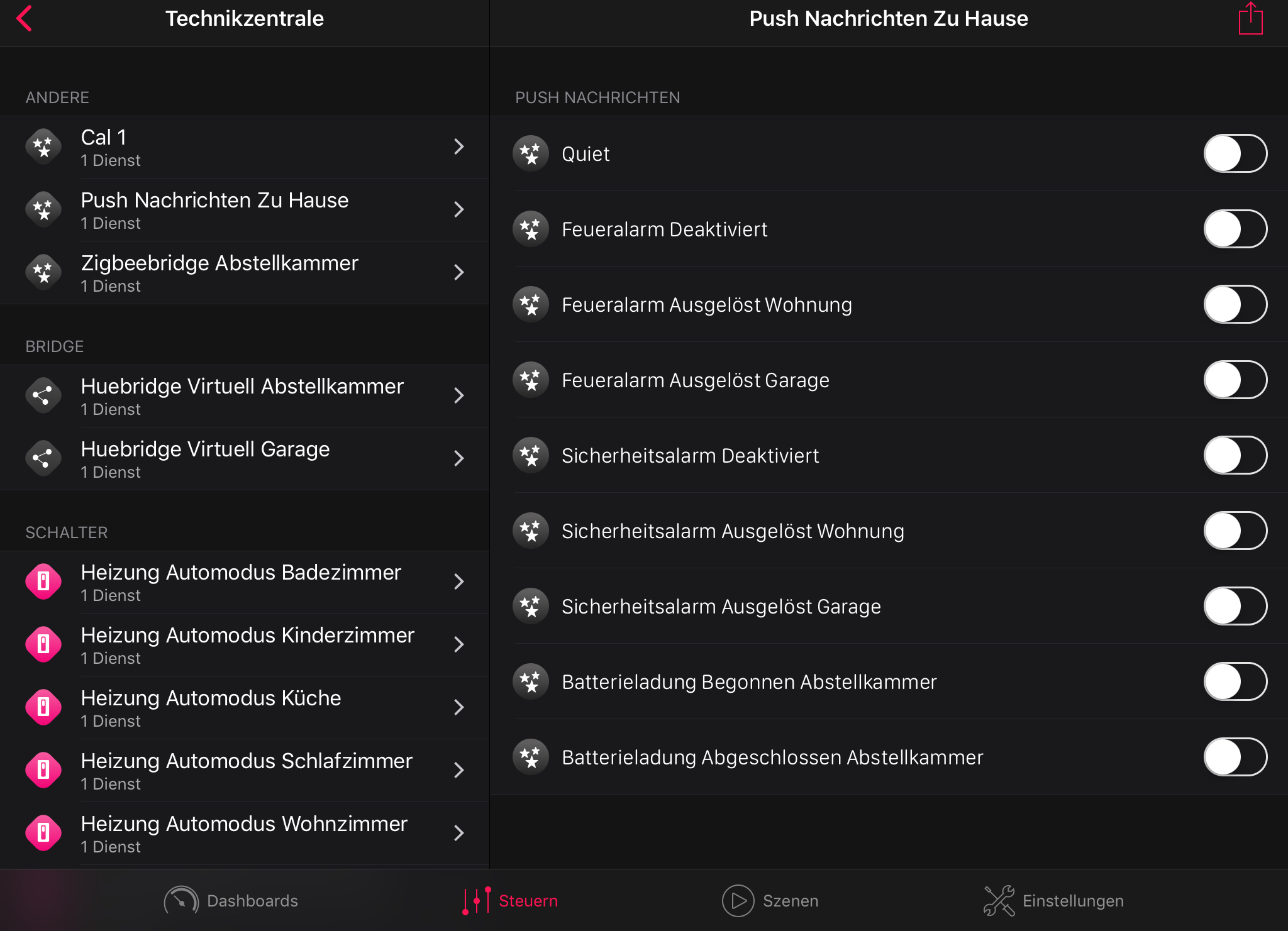The image size is (1288, 931).
Task: Tap the Cal 1 star icon
Action: [x=43, y=147]
